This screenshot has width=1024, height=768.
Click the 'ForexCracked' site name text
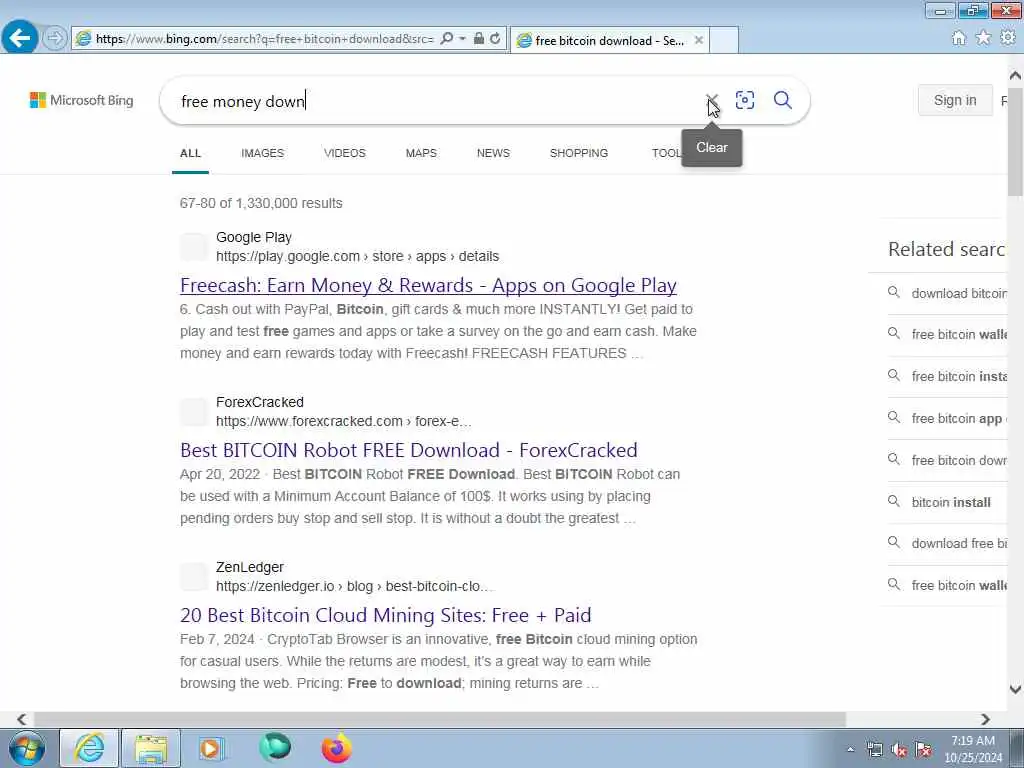(x=260, y=402)
